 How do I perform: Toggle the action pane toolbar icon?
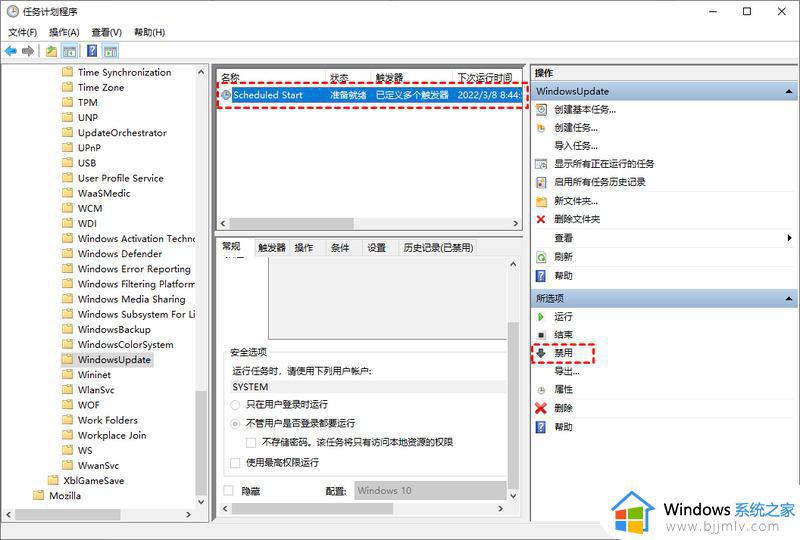coord(110,51)
